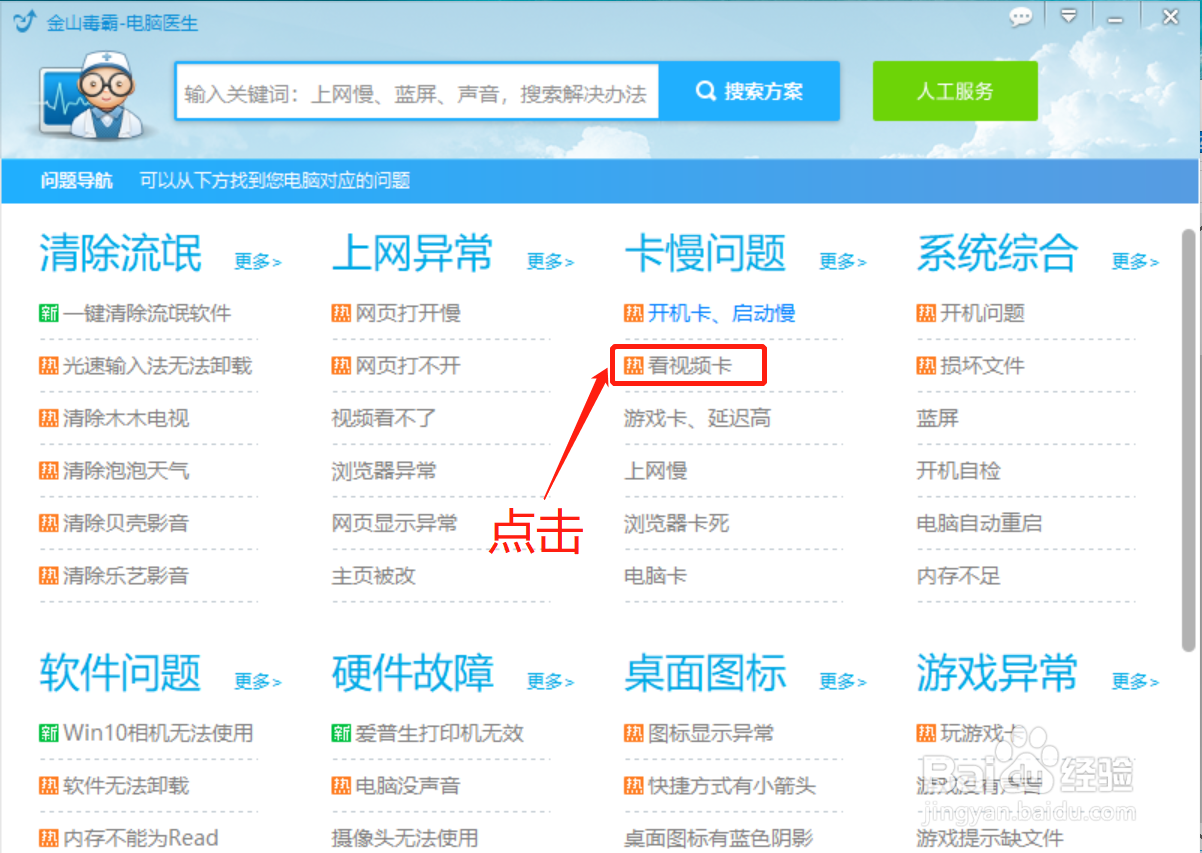
Task: Open feedback via the speech bubble icon
Action: (x=1021, y=17)
